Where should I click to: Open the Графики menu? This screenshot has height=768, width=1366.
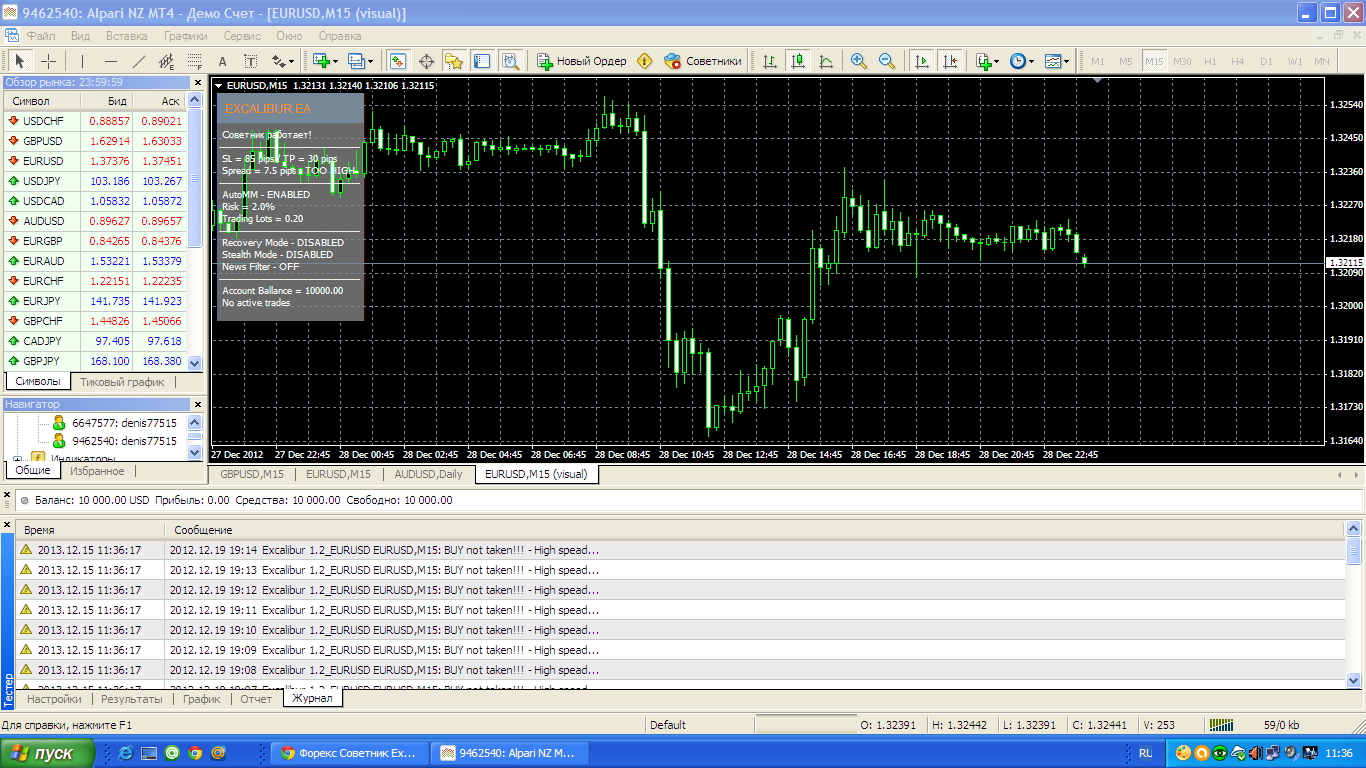click(x=186, y=35)
